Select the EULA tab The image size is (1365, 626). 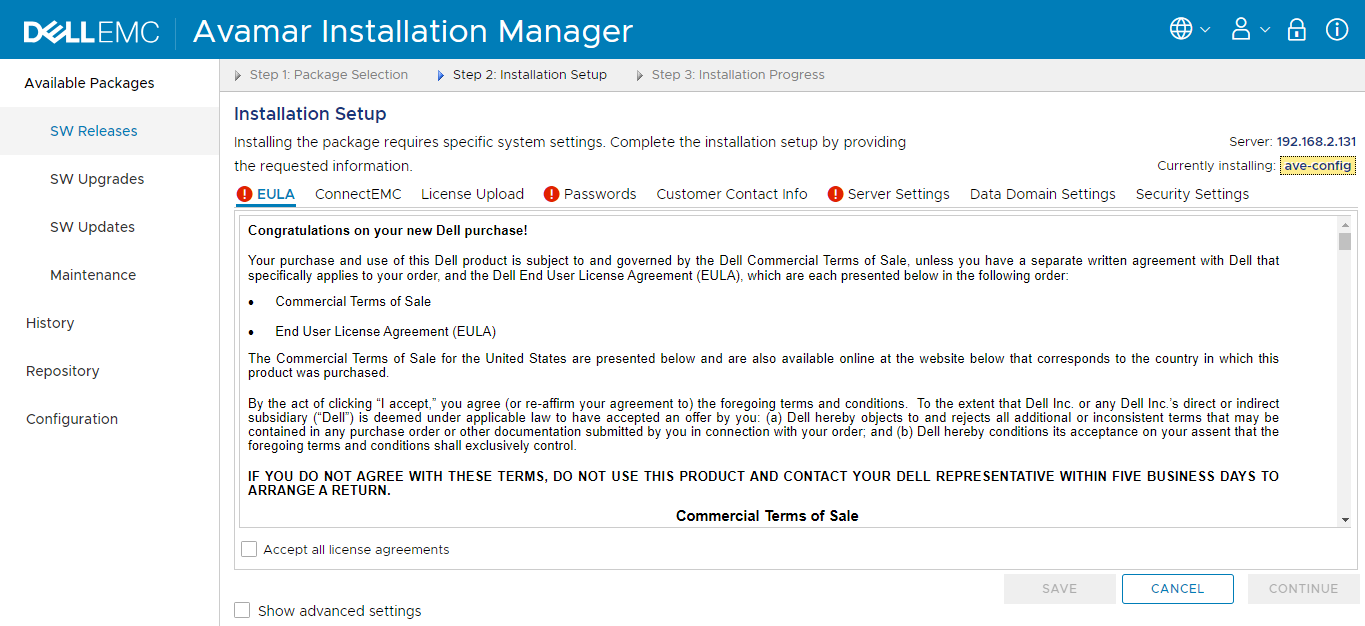(276, 194)
